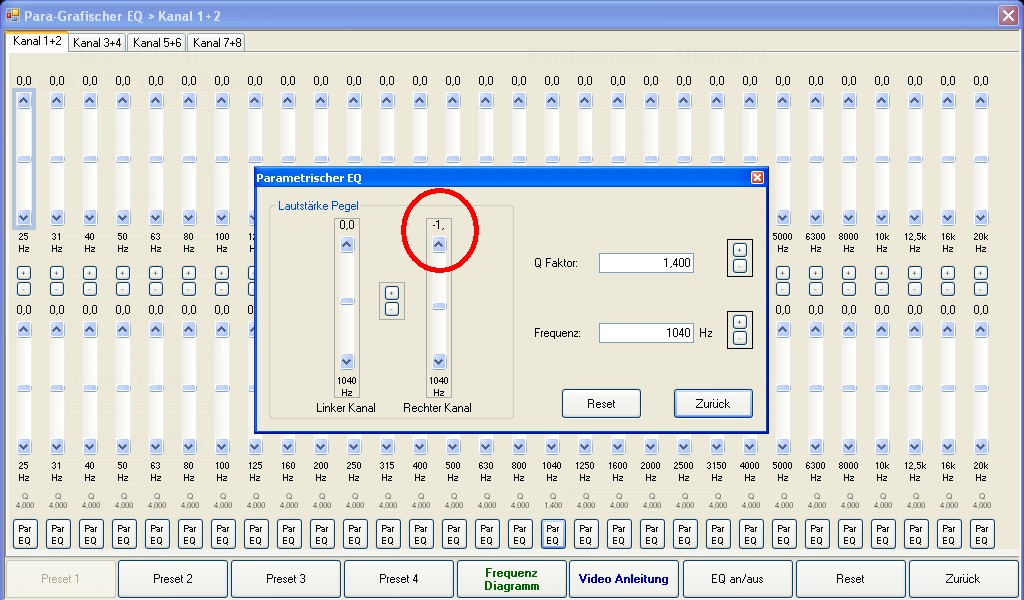The height and width of the screenshot is (600, 1024).
Task: Load Preset 3
Action: click(286, 578)
